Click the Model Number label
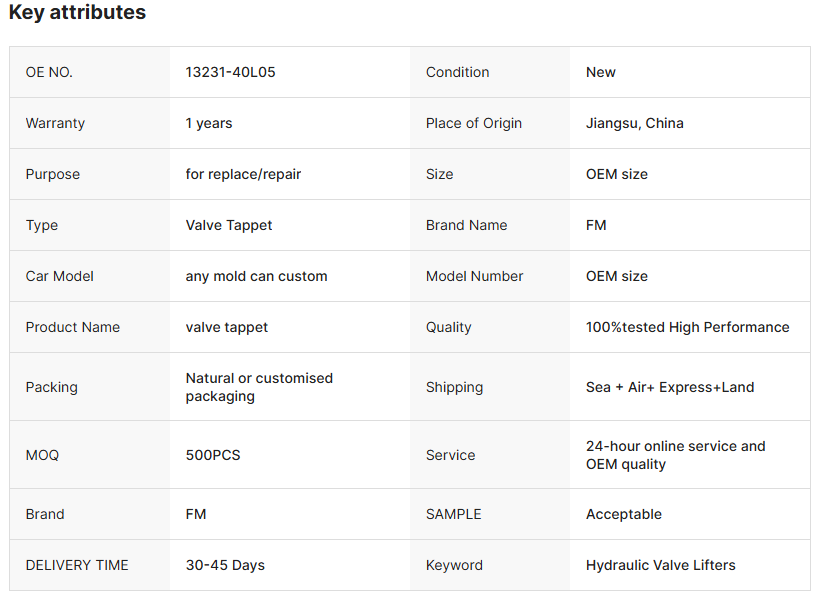This screenshot has width=830, height=602. pos(474,276)
